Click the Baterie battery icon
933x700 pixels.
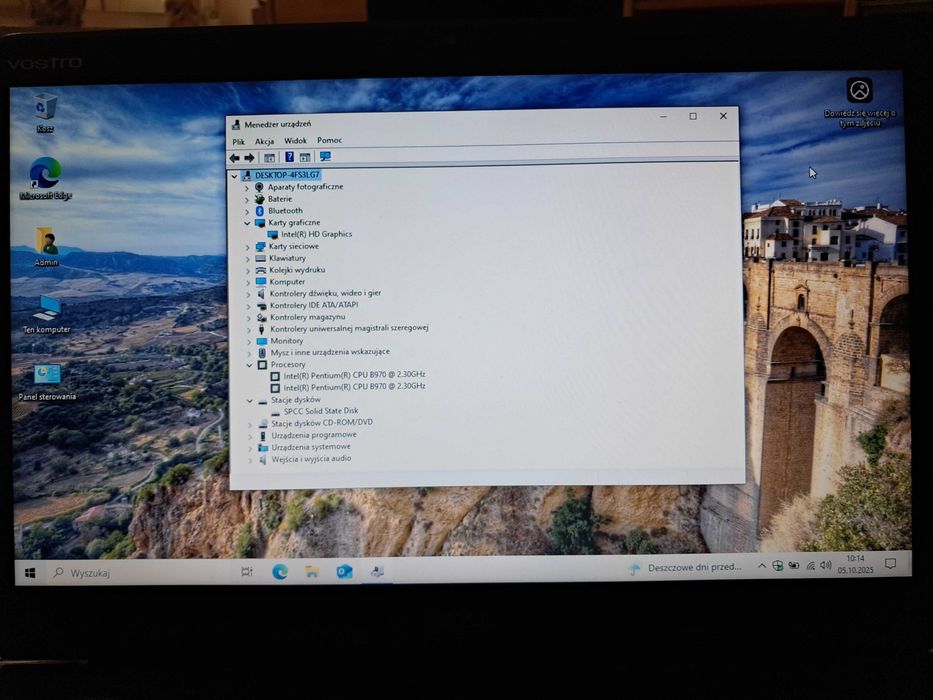(x=259, y=199)
